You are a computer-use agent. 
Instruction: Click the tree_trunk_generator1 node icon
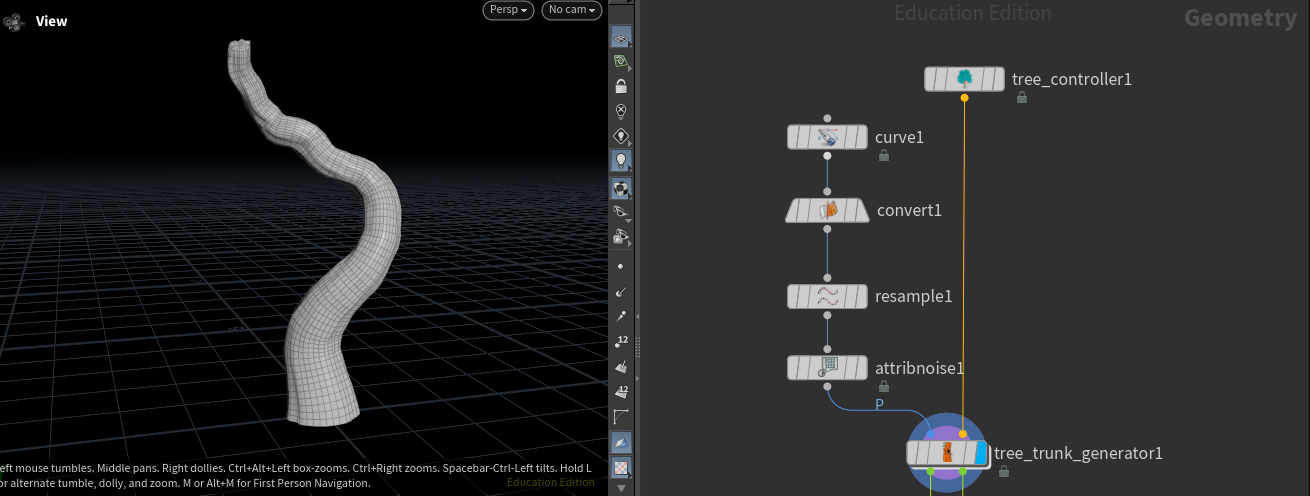point(947,453)
